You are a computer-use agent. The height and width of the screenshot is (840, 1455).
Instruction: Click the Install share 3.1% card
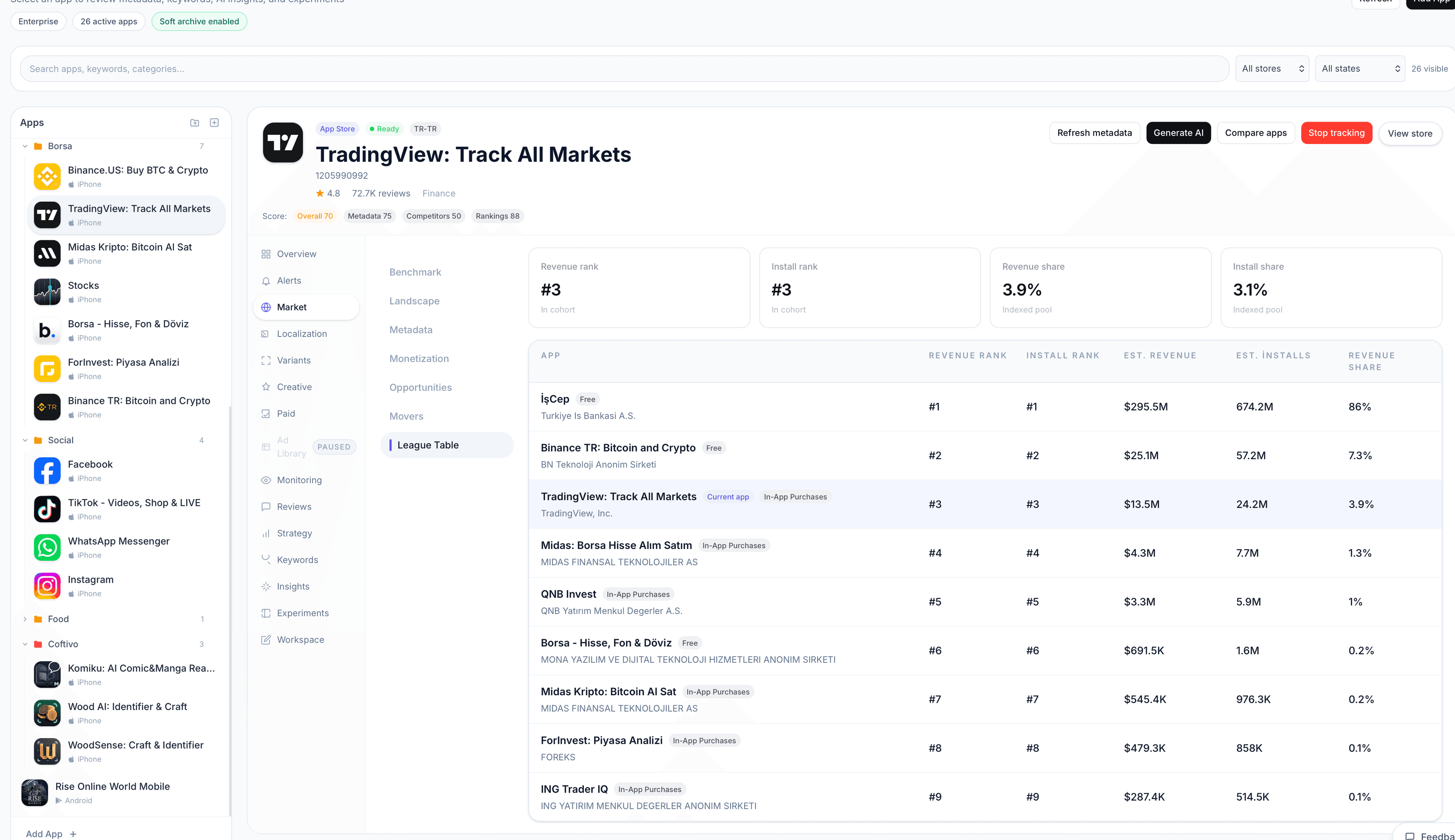(1331, 288)
